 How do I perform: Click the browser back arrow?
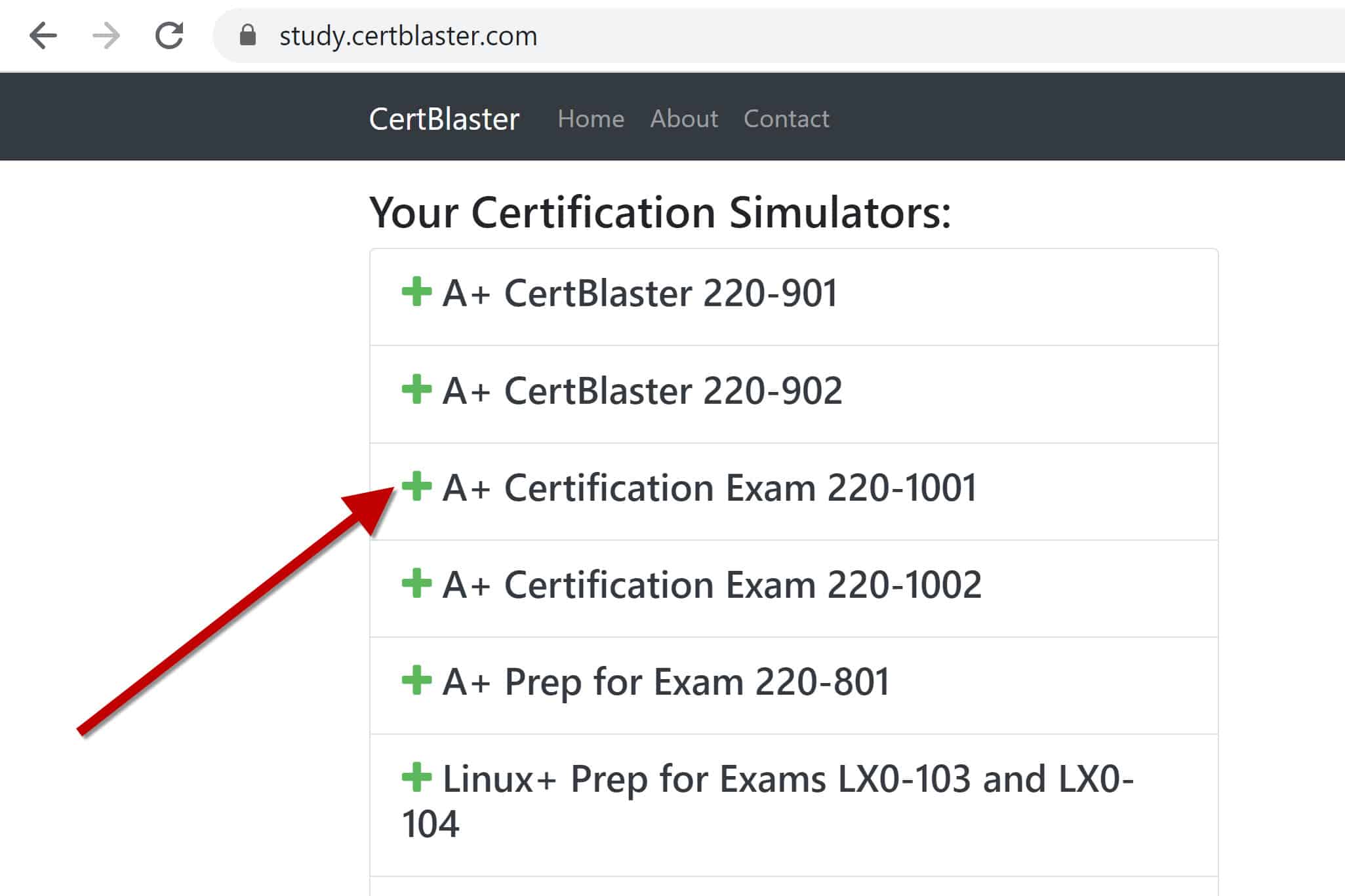[43, 35]
